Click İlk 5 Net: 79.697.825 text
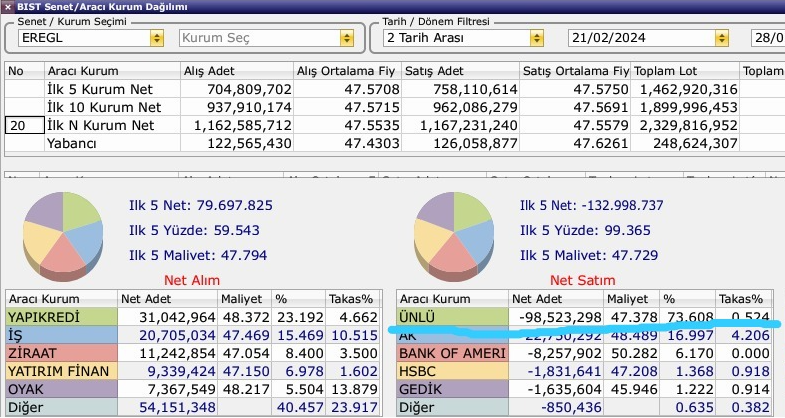Screen dimensions: 785x418 201,205
